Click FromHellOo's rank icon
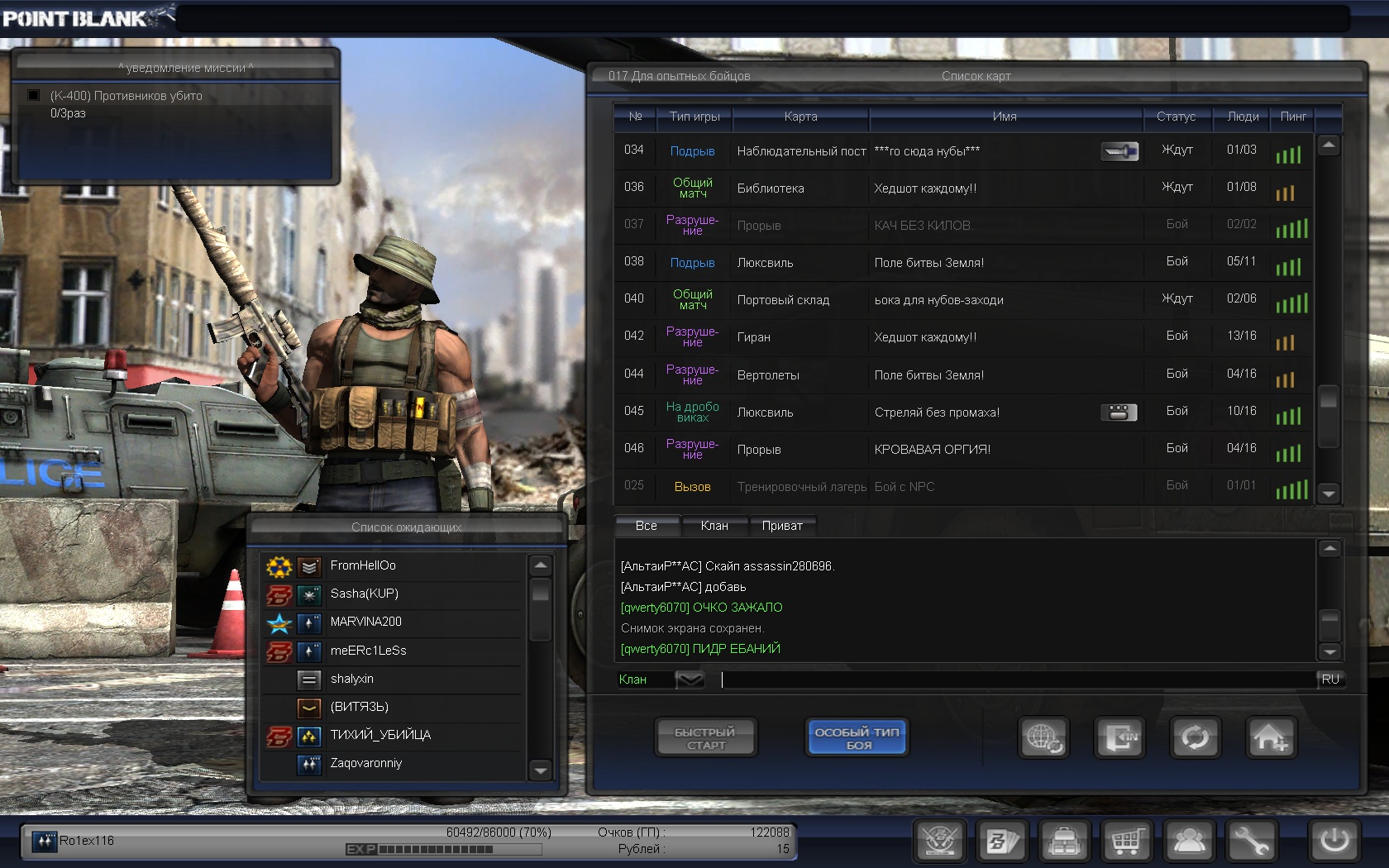Image resolution: width=1389 pixels, height=868 pixels. coord(309,566)
